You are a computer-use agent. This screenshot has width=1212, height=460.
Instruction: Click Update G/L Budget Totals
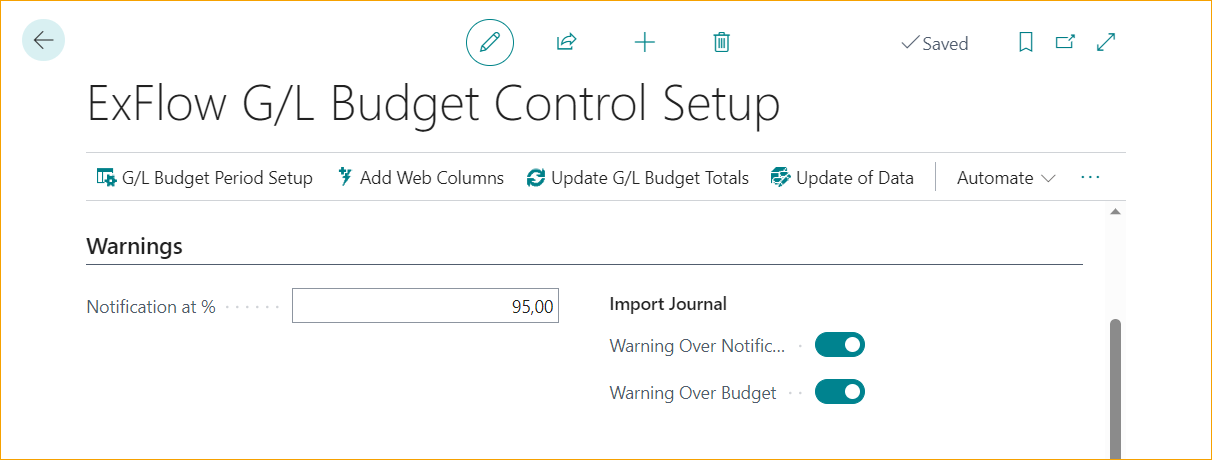pos(638,178)
